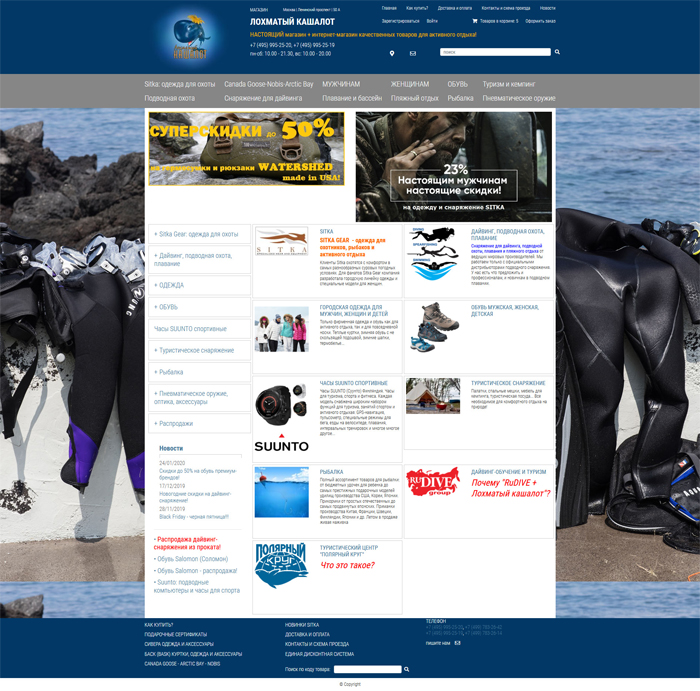
Task: Expand Sitka Gear: одежда для охоты sidebar item
Action: [x=199, y=234]
